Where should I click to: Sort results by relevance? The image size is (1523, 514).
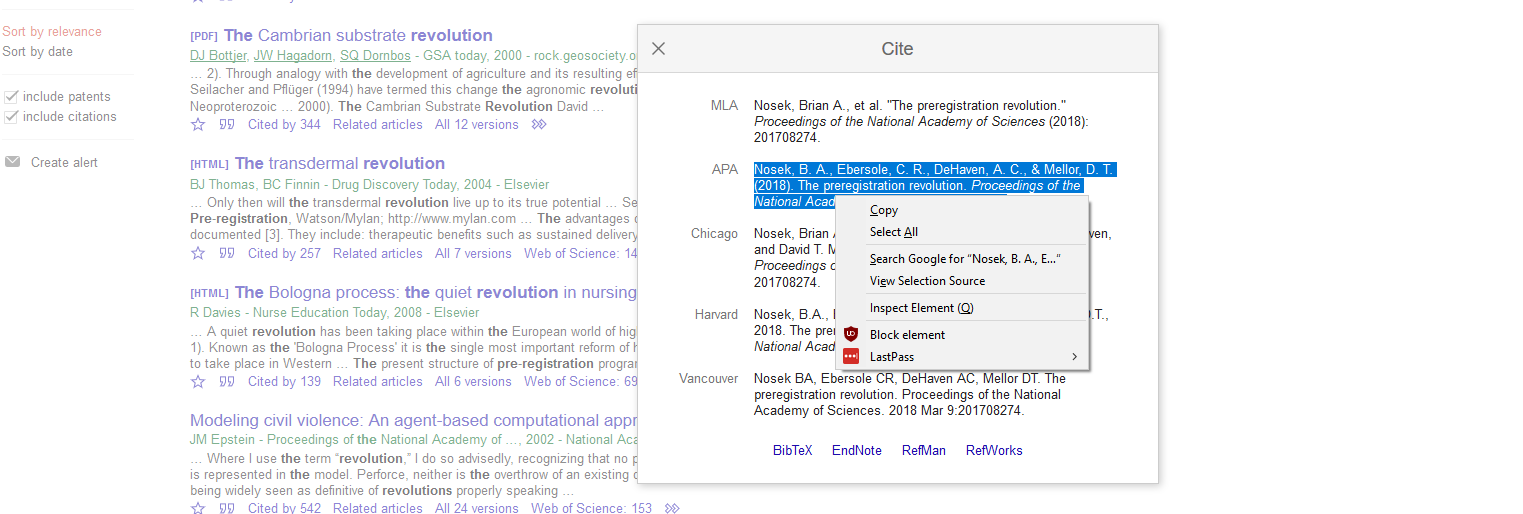[x=52, y=32]
